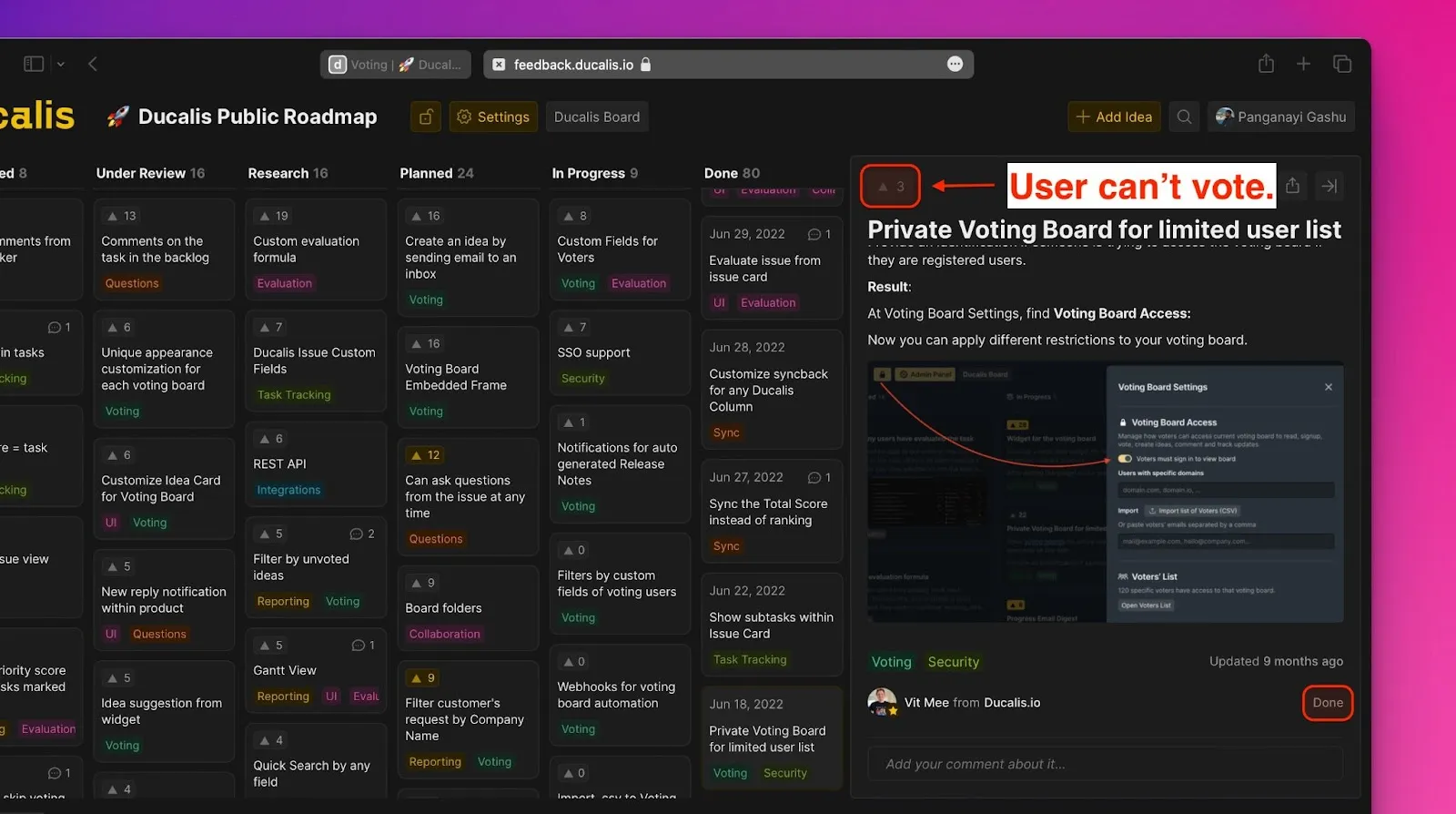Click share icon in idea detail panel
Viewport: 1456px width, 814px height.
click(x=1292, y=186)
